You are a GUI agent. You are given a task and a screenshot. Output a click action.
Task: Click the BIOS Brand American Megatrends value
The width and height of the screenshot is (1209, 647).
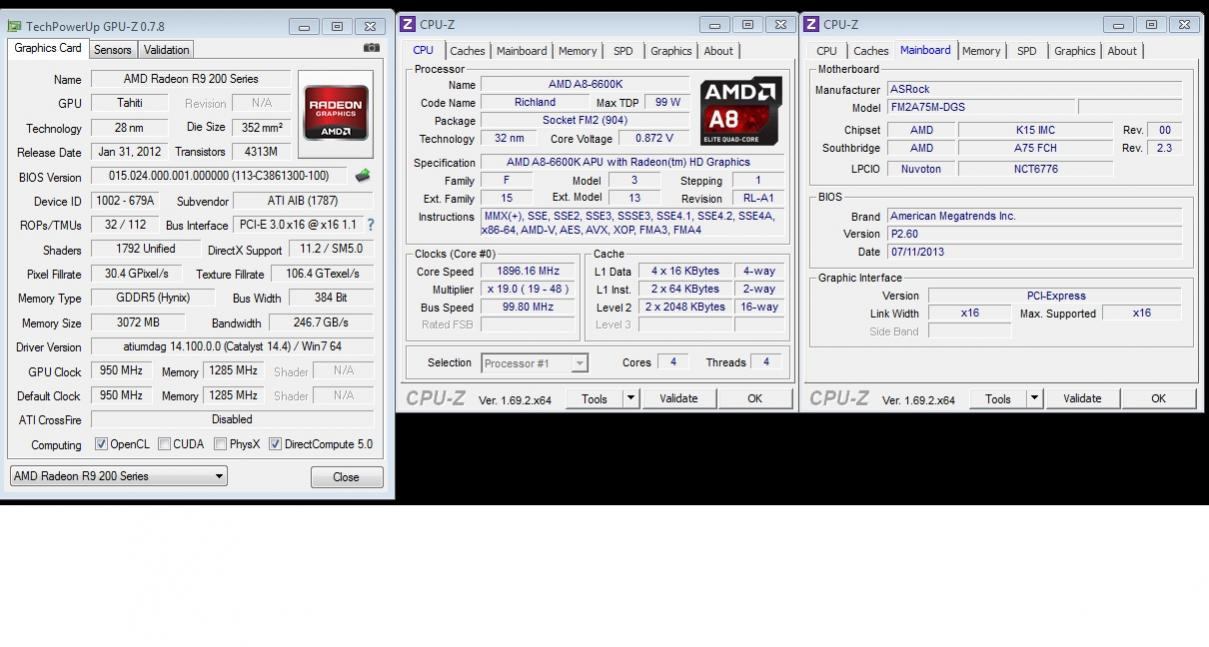(x=1034, y=215)
